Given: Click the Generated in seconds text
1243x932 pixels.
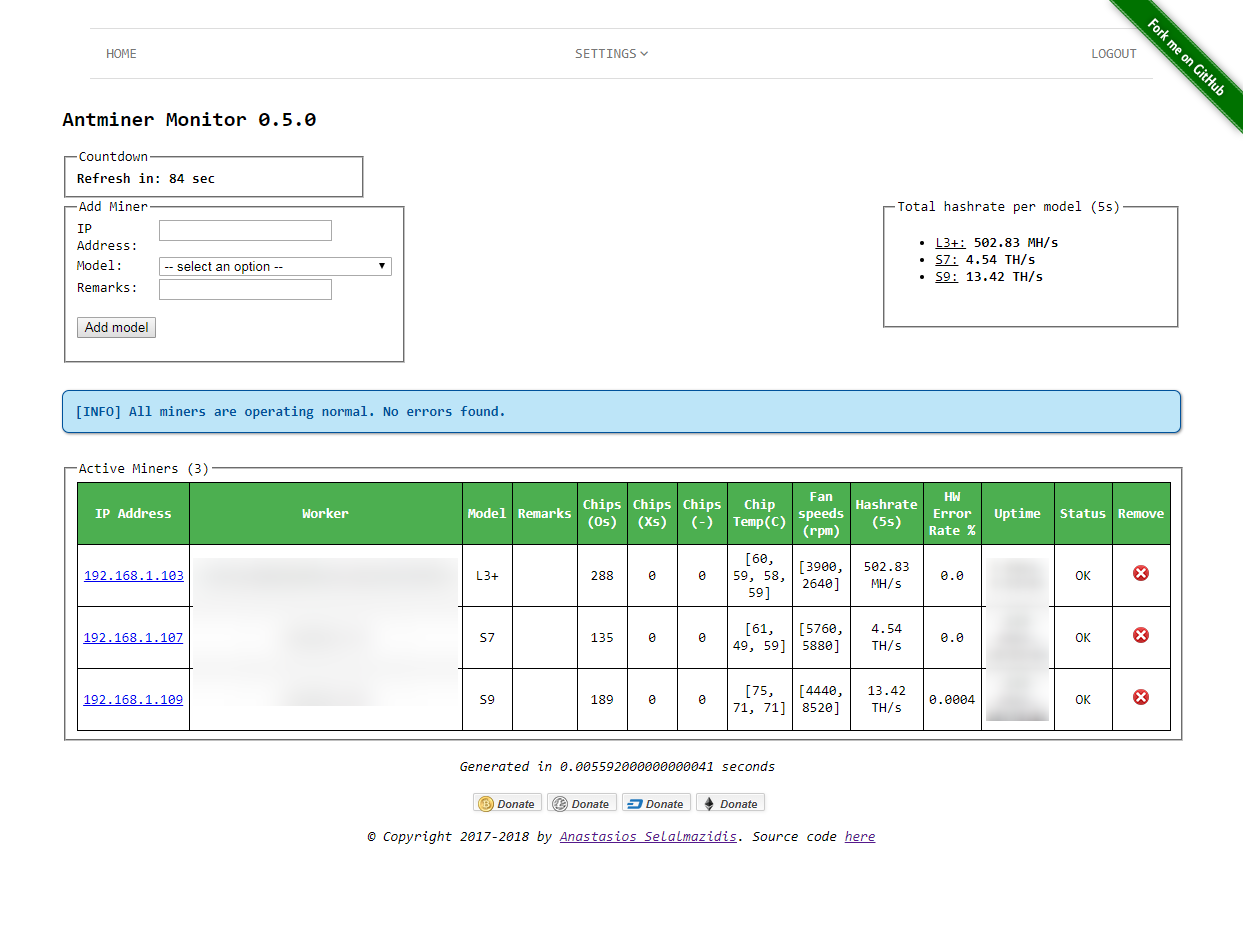Looking at the screenshot, I should (617, 767).
